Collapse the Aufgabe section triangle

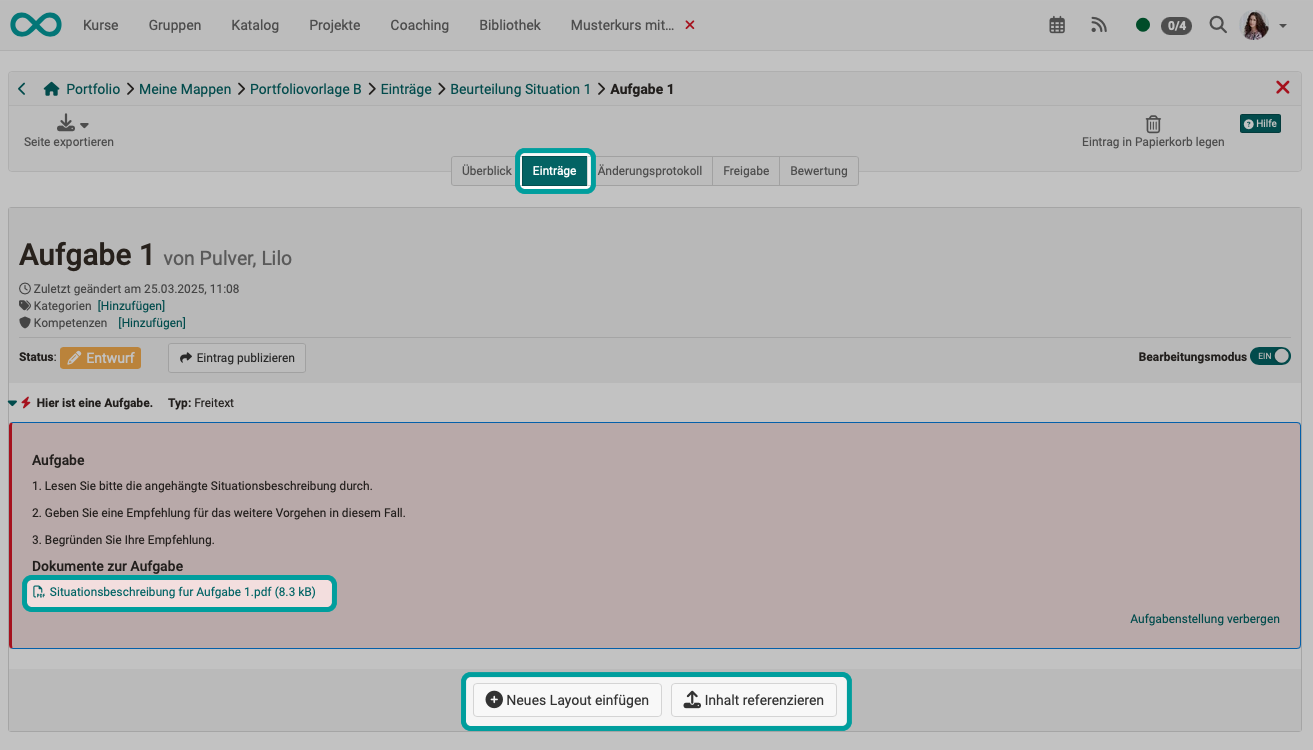click(x=12, y=402)
